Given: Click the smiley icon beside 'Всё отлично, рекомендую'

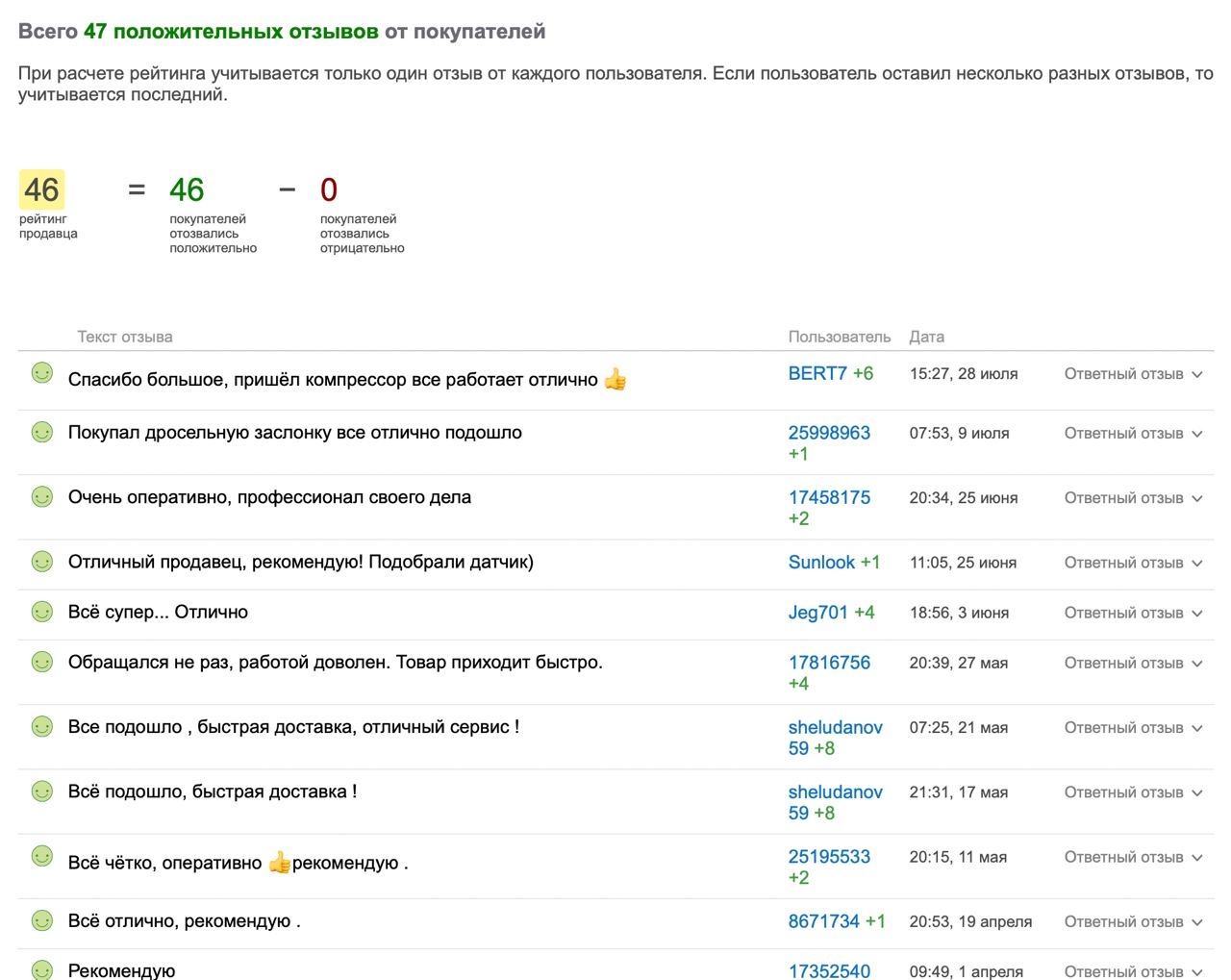Looking at the screenshot, I should point(42,920).
